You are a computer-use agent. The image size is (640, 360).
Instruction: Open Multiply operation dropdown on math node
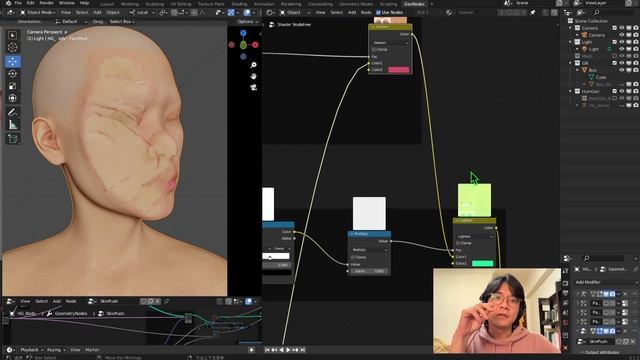point(369,249)
